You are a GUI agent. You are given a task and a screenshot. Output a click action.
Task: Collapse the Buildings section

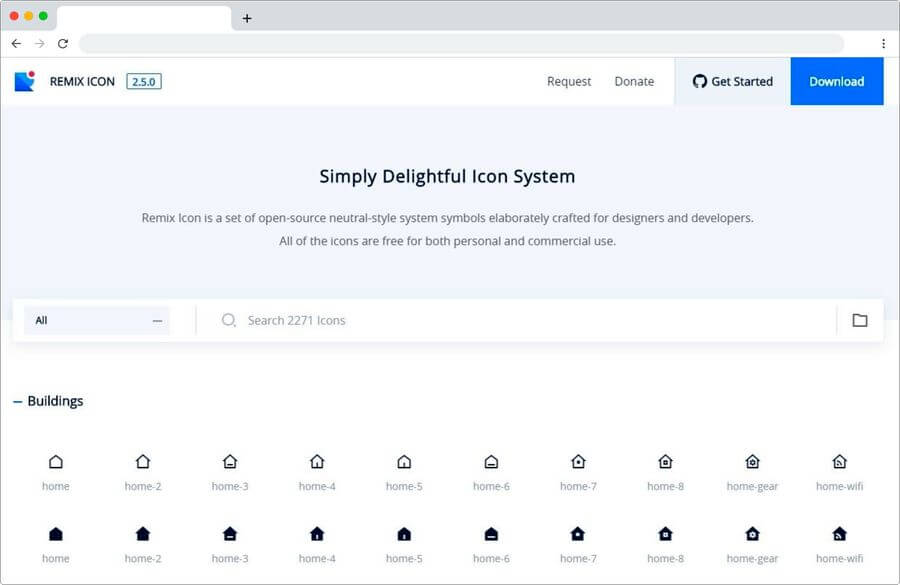[x=18, y=401]
